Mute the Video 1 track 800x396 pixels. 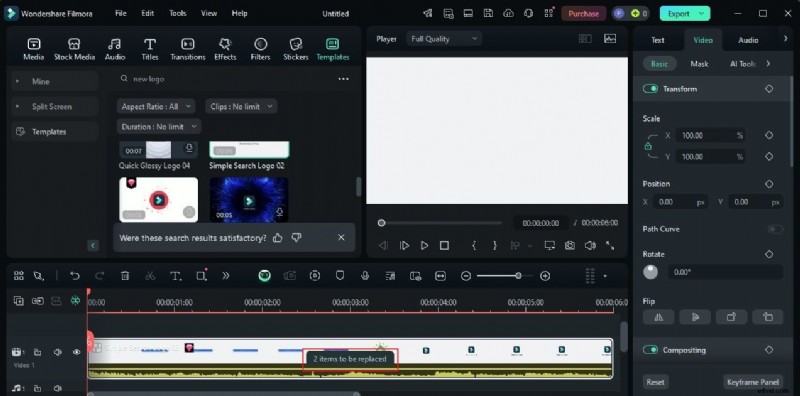tap(58, 352)
